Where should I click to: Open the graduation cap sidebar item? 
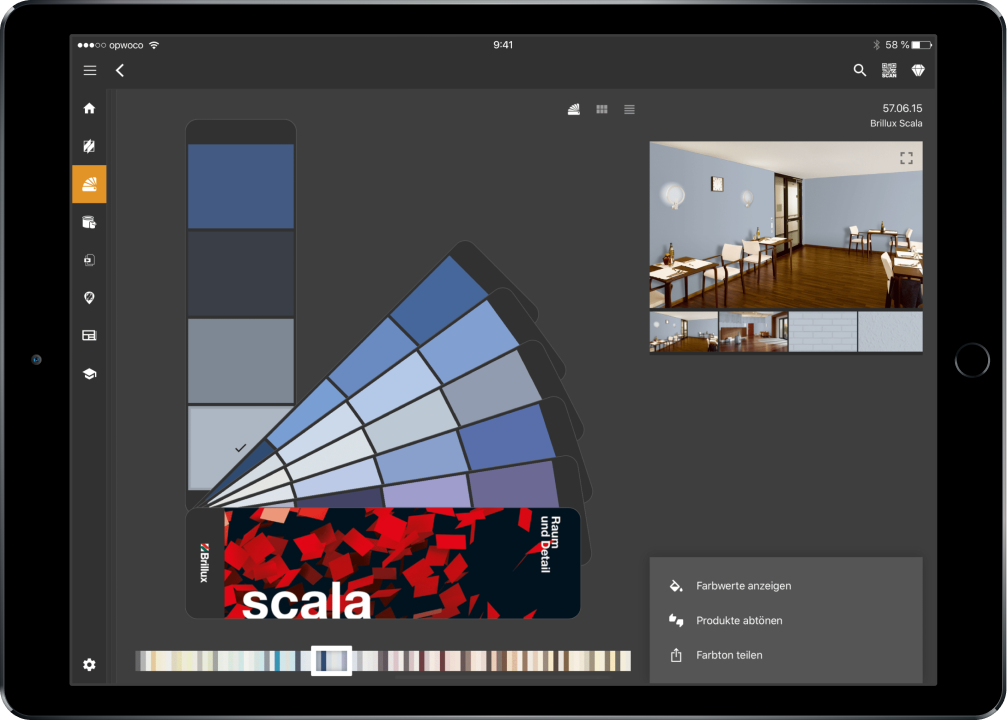89,374
